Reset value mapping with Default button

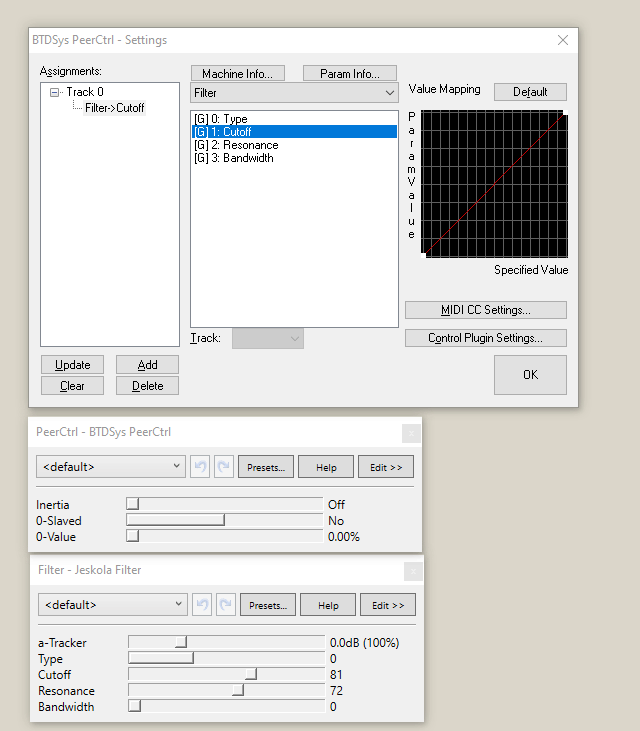(530, 92)
